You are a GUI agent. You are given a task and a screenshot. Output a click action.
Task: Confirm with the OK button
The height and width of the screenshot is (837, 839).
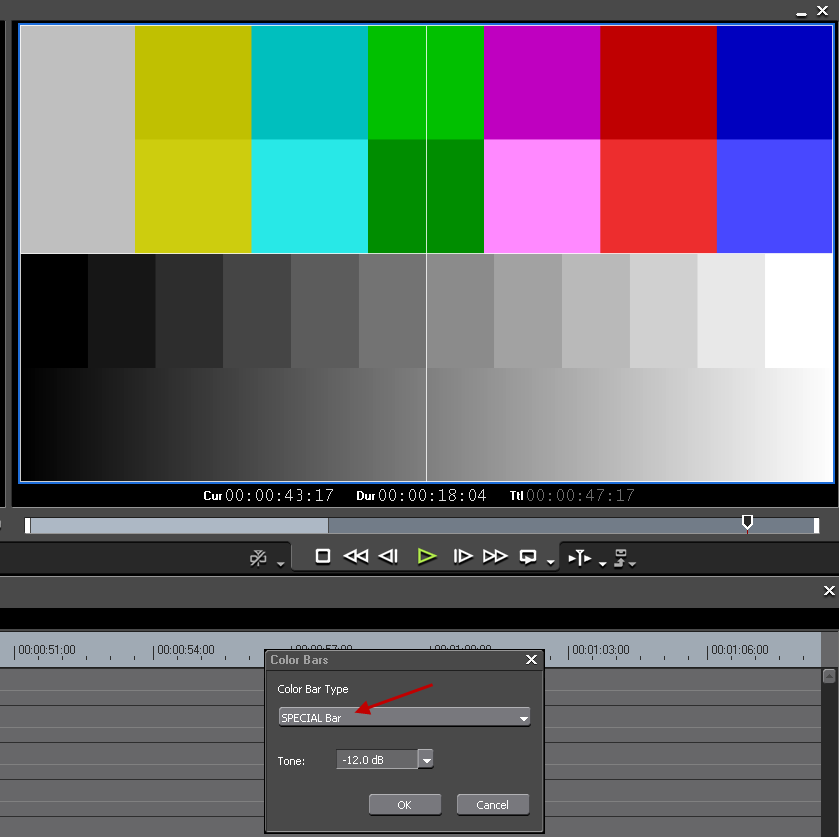coord(404,805)
